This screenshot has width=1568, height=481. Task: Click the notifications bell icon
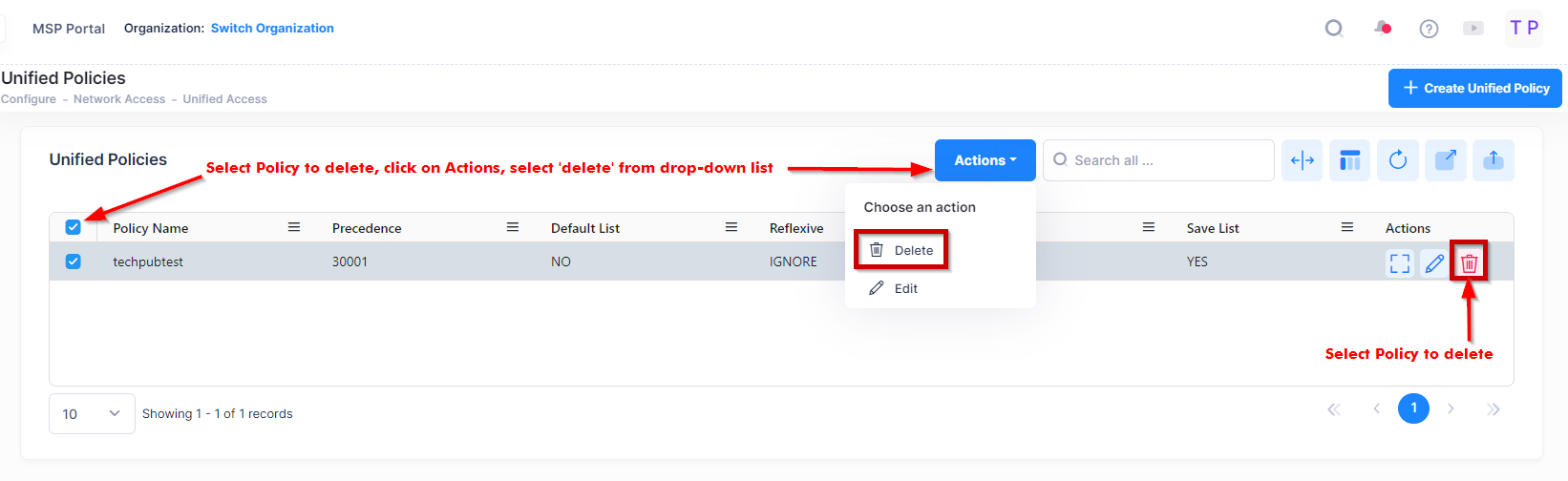(1382, 28)
